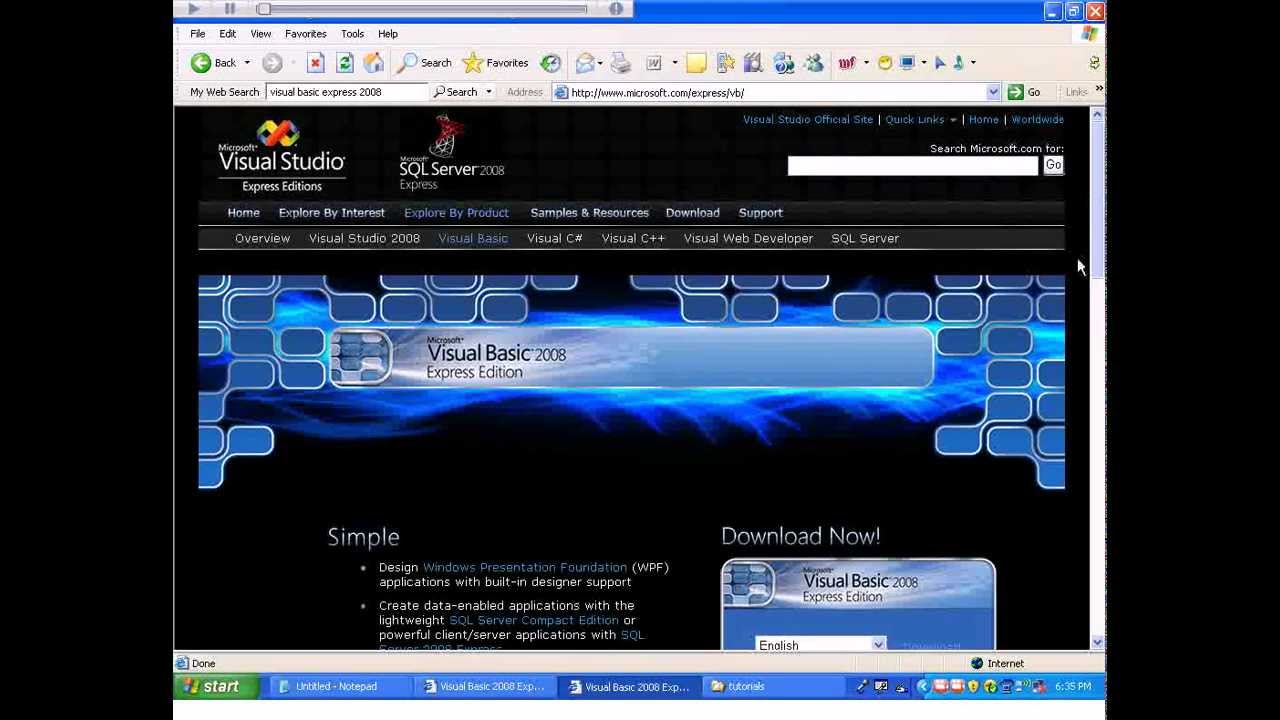Click the red 'mf' toolbar icon

[x=847, y=63]
